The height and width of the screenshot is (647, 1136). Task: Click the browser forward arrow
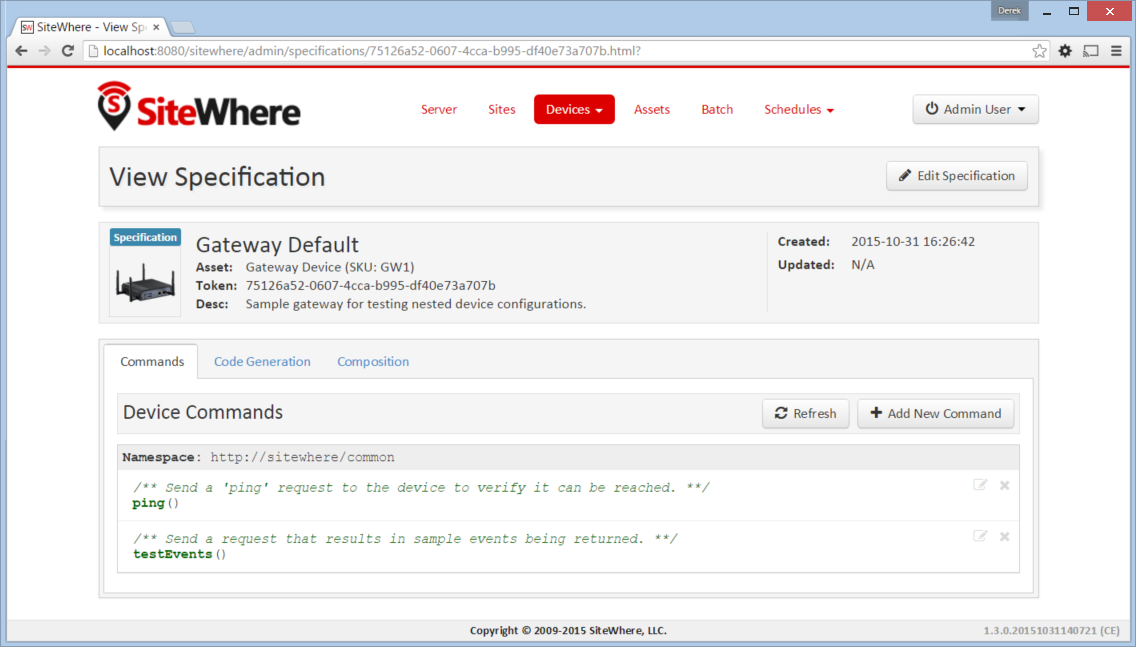[x=44, y=51]
